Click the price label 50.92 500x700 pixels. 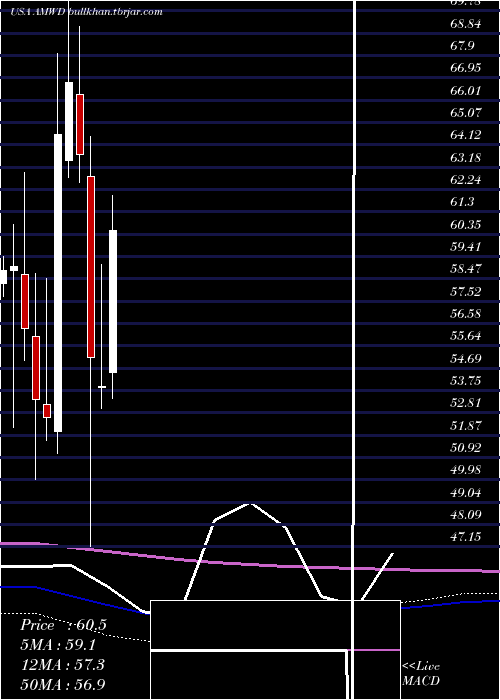pyautogui.click(x=466, y=448)
